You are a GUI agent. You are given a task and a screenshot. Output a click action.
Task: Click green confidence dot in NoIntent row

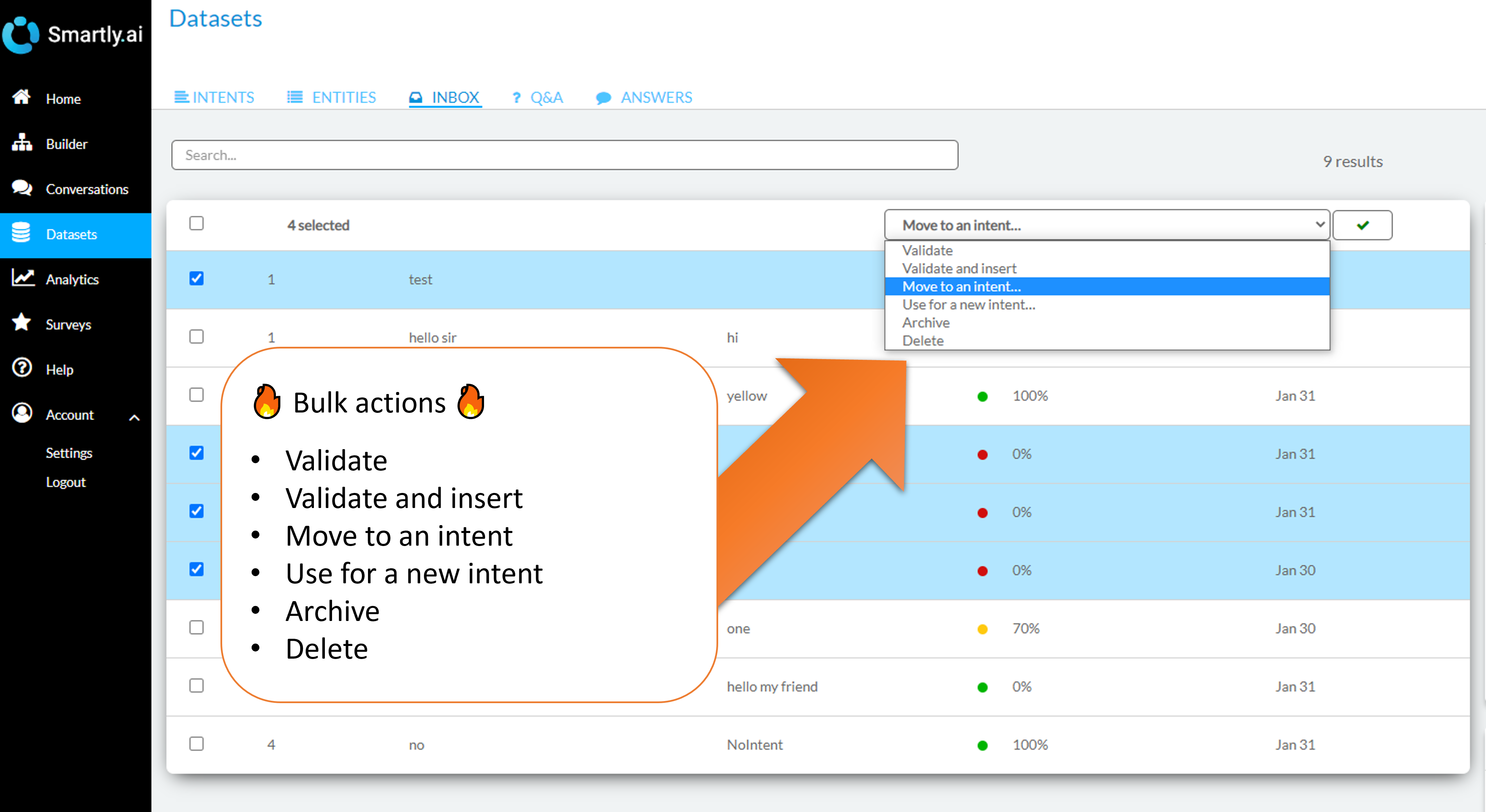click(982, 745)
